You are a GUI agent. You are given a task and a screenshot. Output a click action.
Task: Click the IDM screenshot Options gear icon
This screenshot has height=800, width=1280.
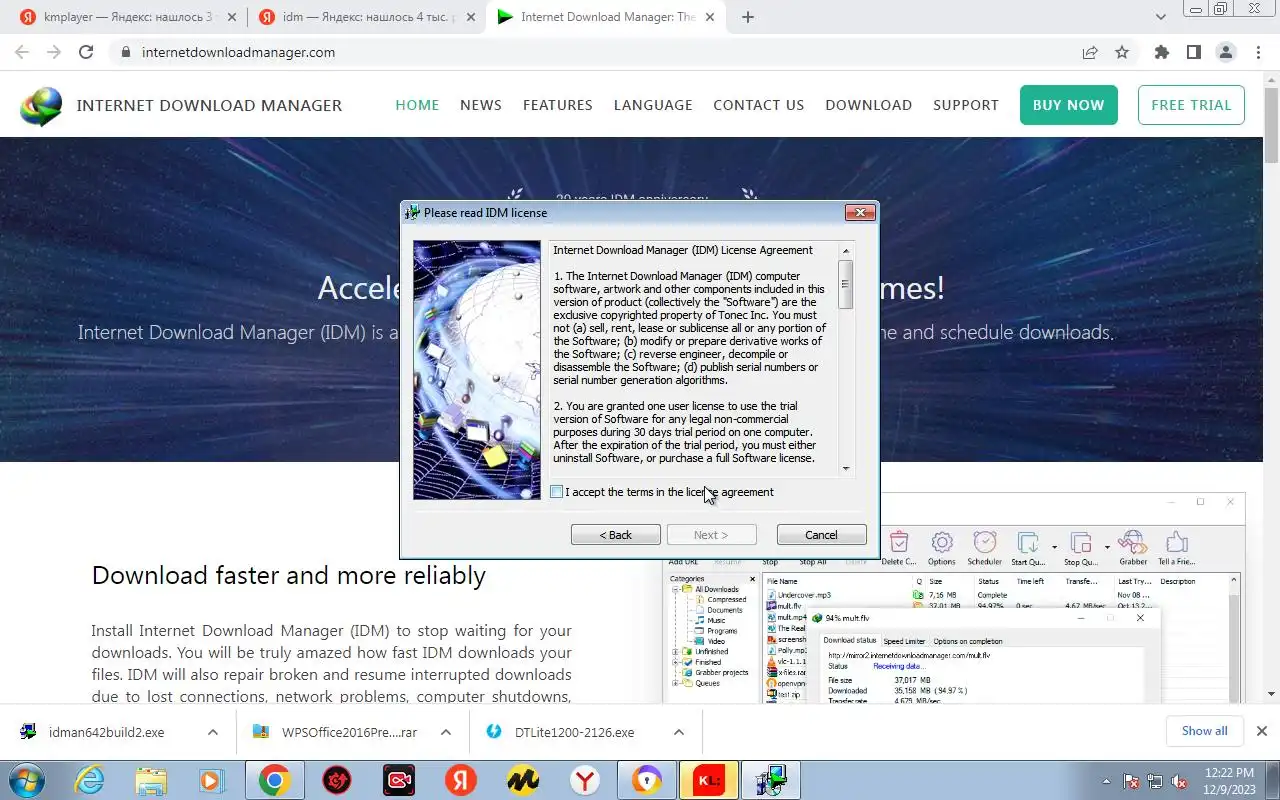pyautogui.click(x=942, y=548)
